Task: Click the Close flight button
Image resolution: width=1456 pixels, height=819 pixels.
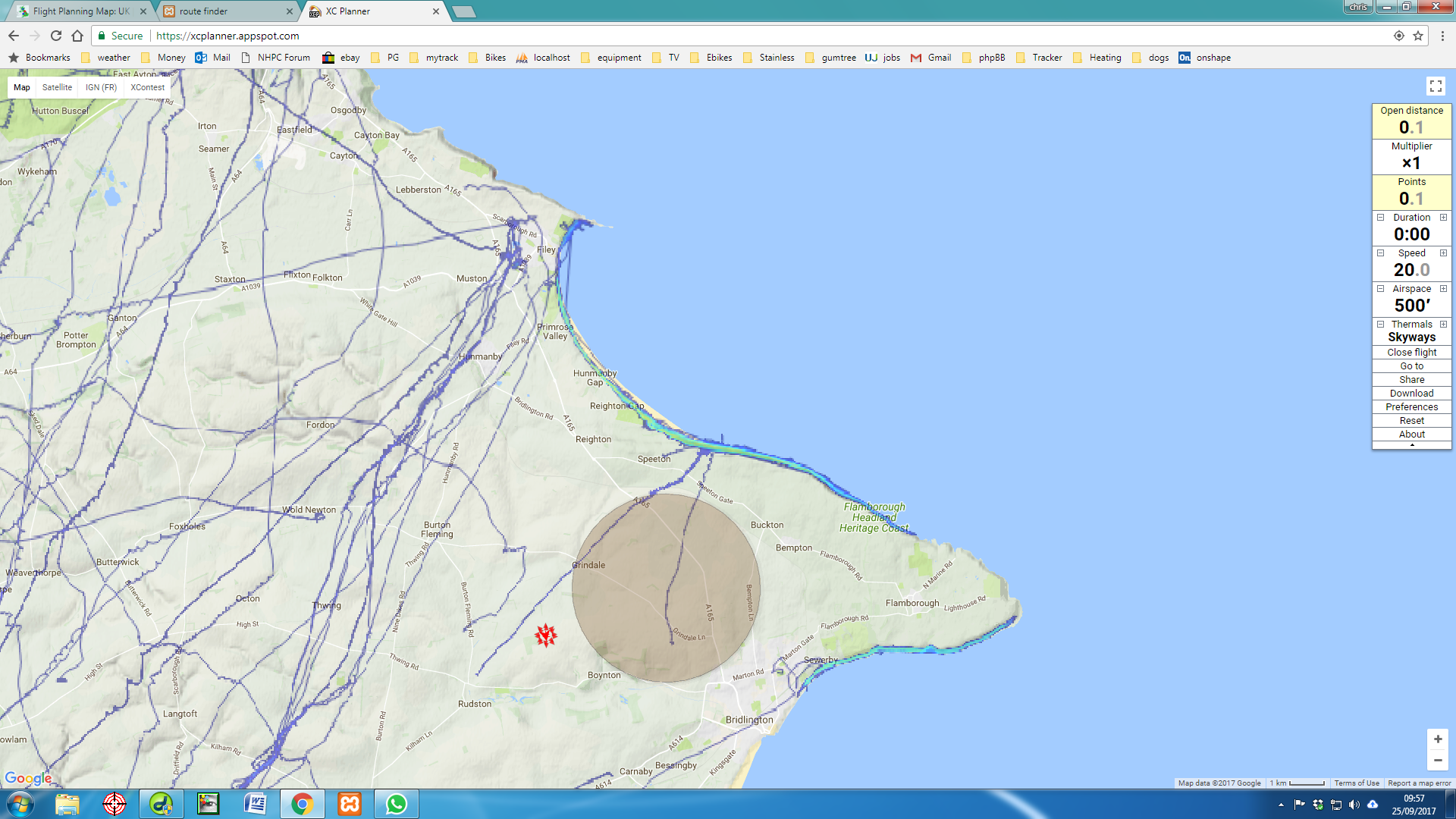Action: (x=1411, y=353)
